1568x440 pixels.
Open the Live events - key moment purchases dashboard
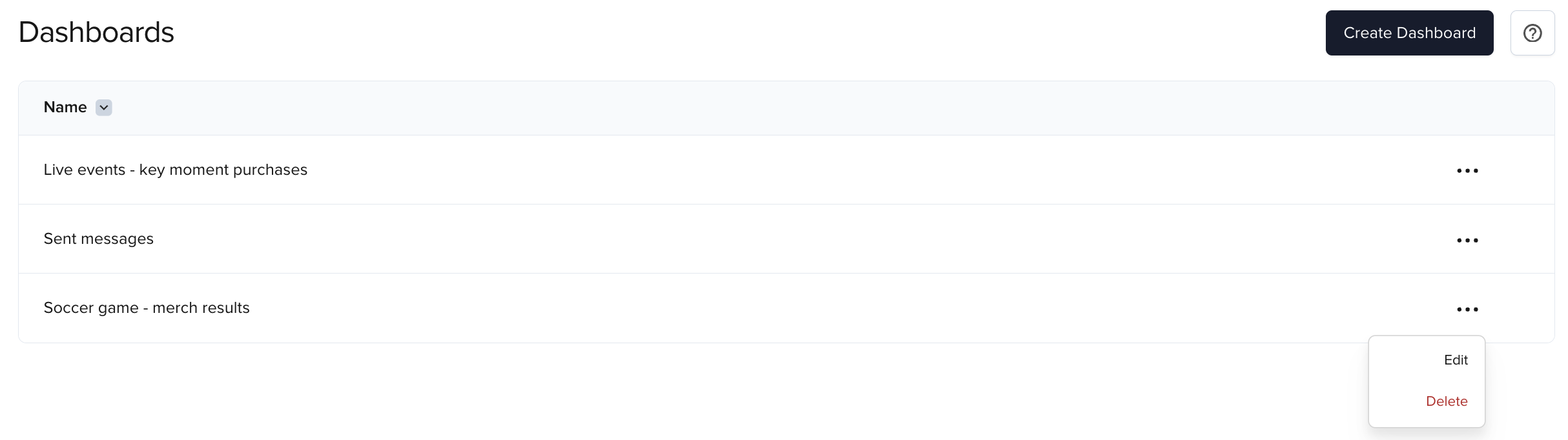[176, 170]
